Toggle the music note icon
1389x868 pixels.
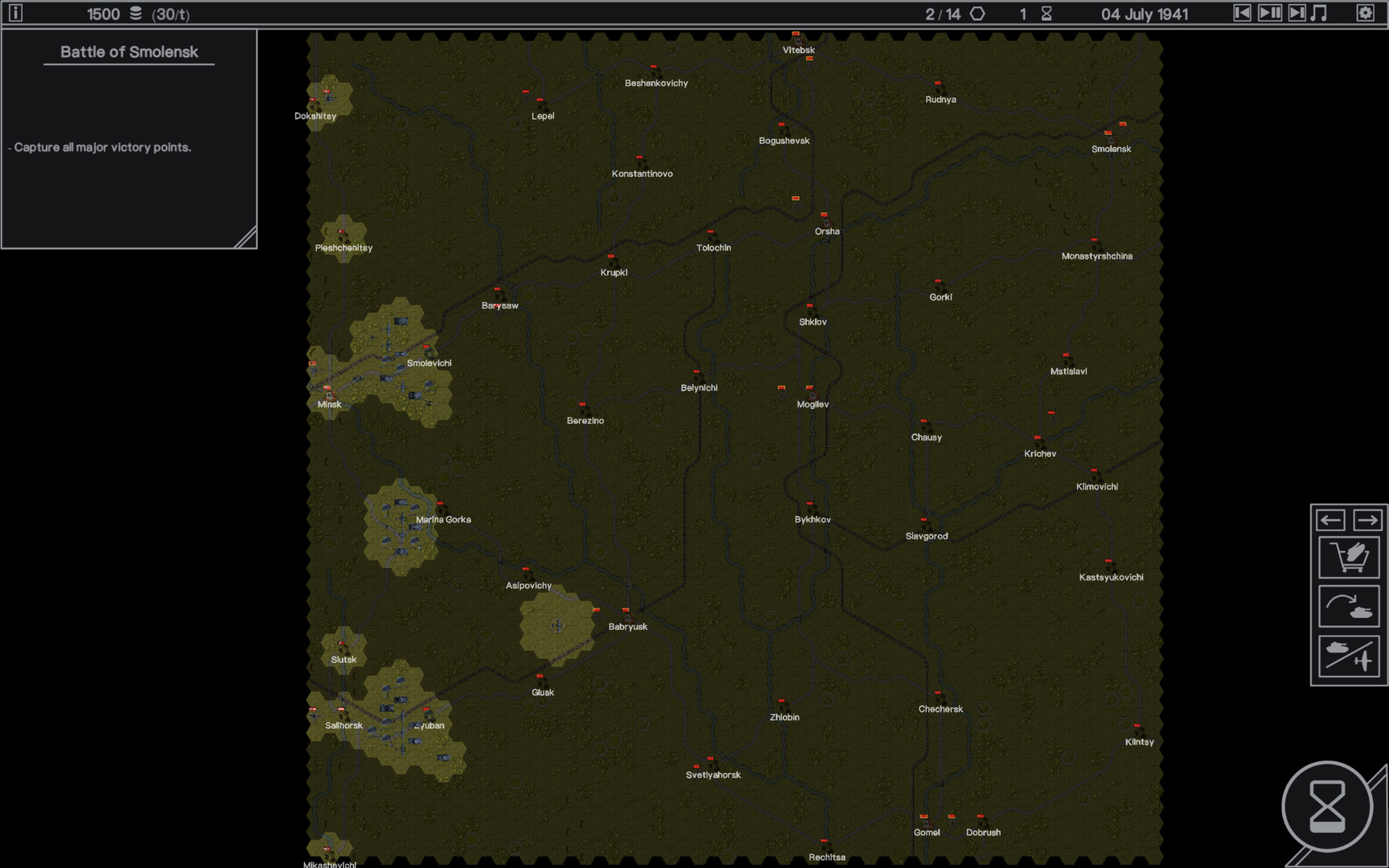1319,13
